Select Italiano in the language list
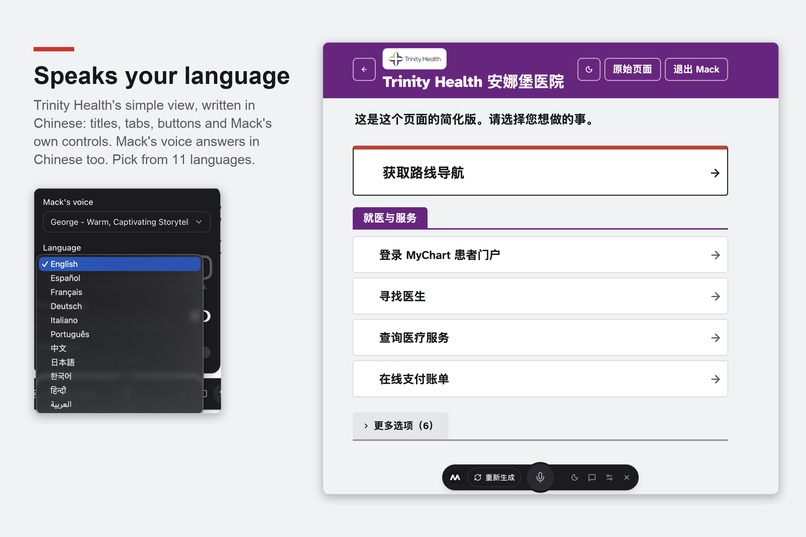 (120, 320)
